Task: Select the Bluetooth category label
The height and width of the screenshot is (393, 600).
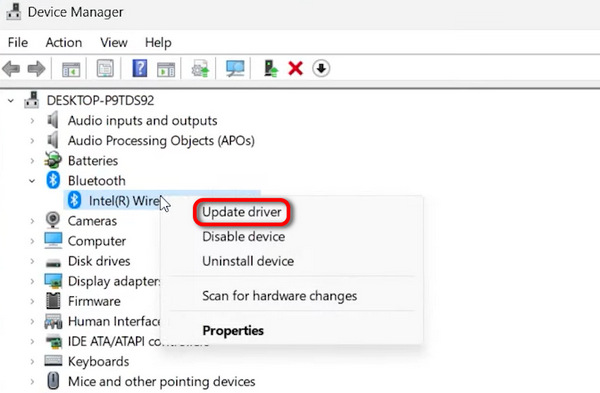Action: point(97,181)
